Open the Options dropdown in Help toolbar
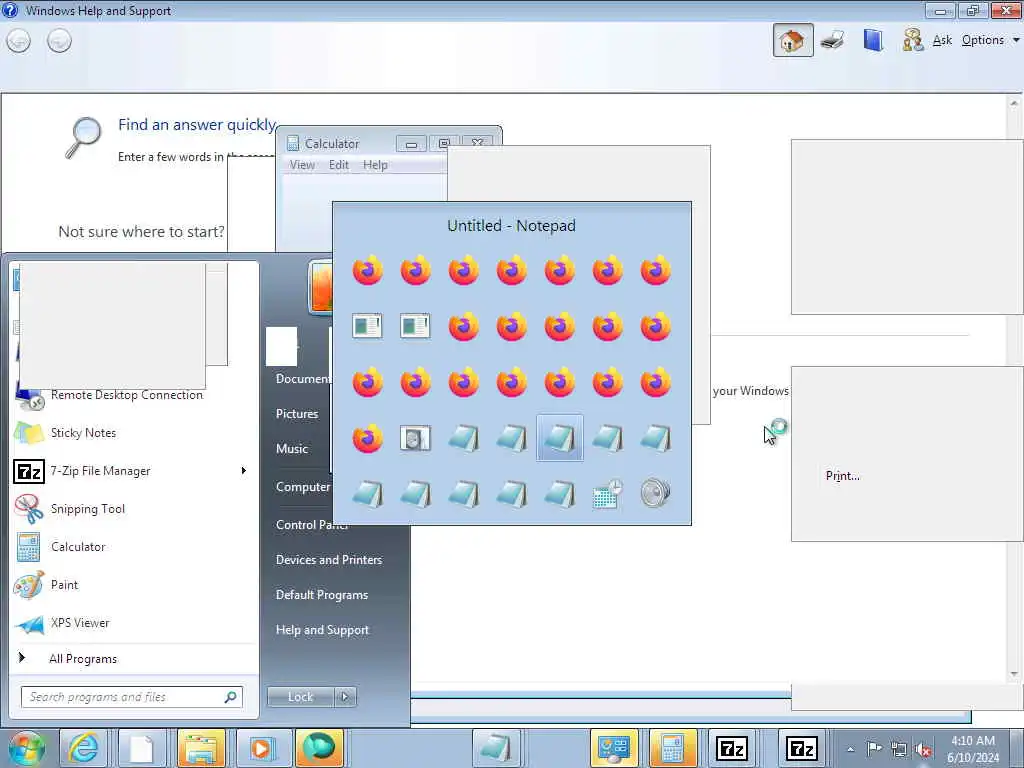The image size is (1024, 768). click(x=990, y=40)
